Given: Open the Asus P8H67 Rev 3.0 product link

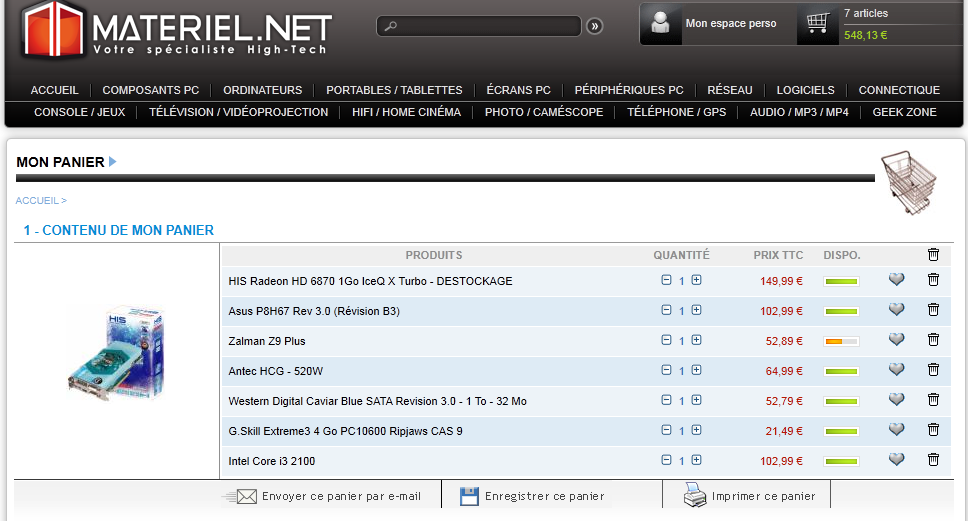Looking at the screenshot, I should [314, 311].
